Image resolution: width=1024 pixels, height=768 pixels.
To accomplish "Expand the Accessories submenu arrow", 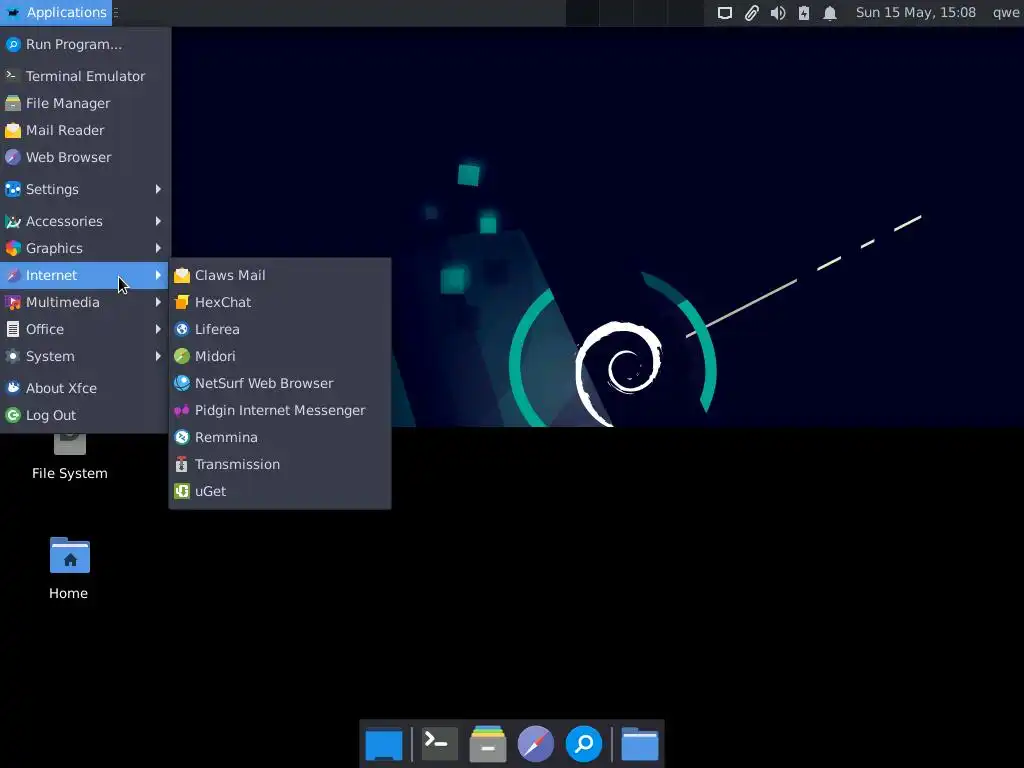I will (158, 221).
